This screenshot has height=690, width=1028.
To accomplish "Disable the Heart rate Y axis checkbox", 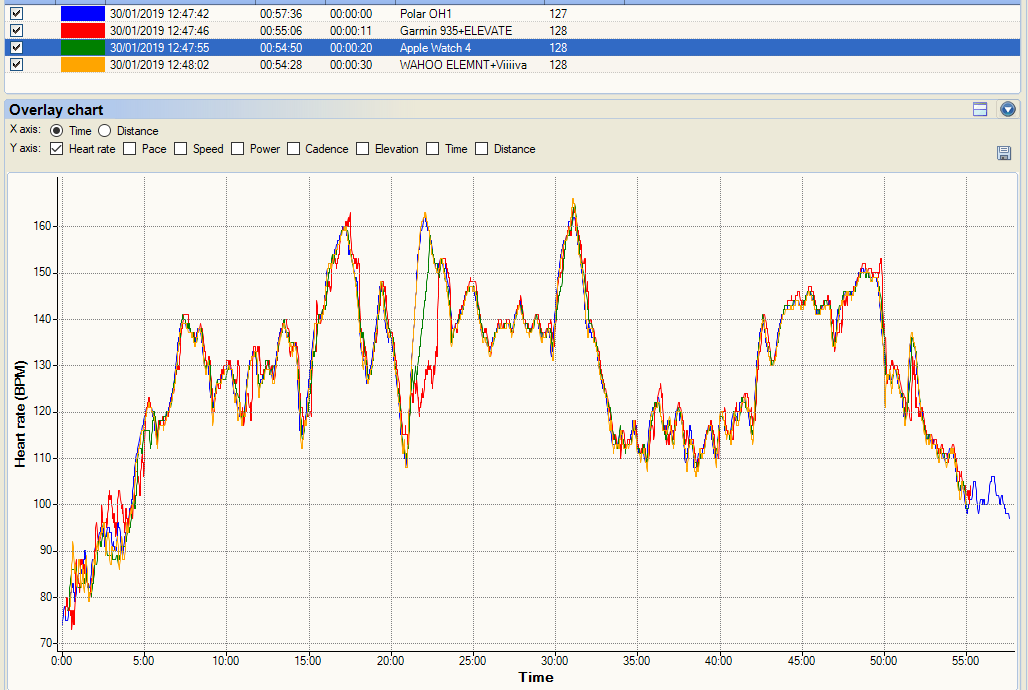I will [x=57, y=149].
